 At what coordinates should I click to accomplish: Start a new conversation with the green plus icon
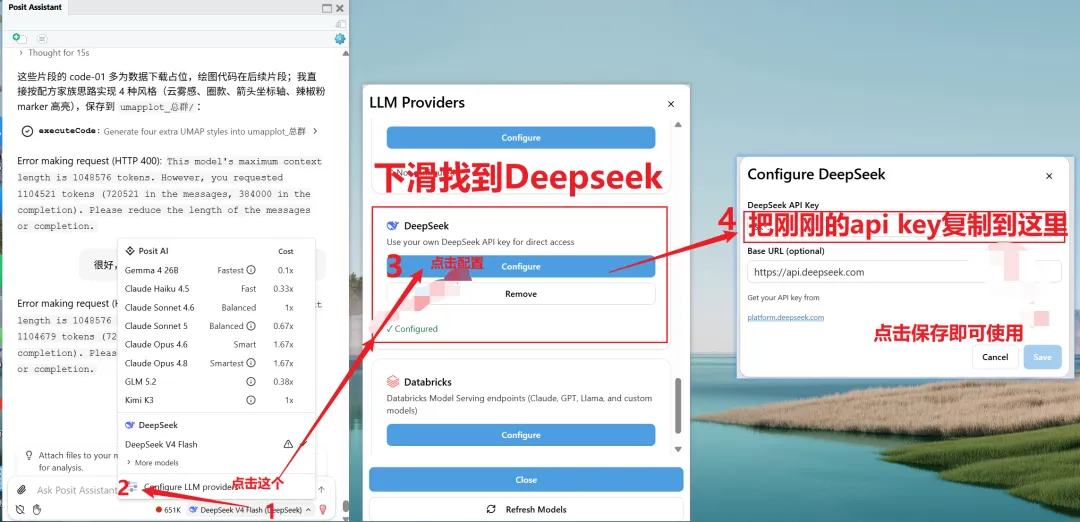coord(19,39)
